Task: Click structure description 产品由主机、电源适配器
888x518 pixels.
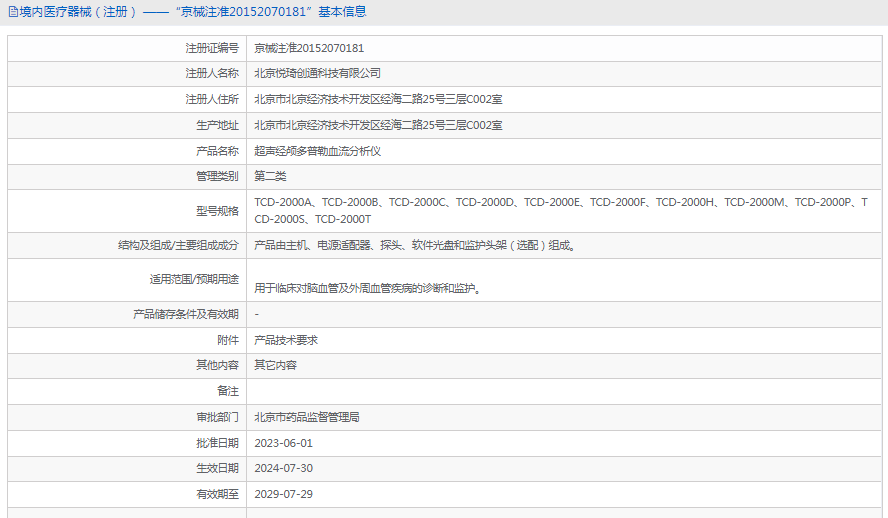Action: (415, 245)
